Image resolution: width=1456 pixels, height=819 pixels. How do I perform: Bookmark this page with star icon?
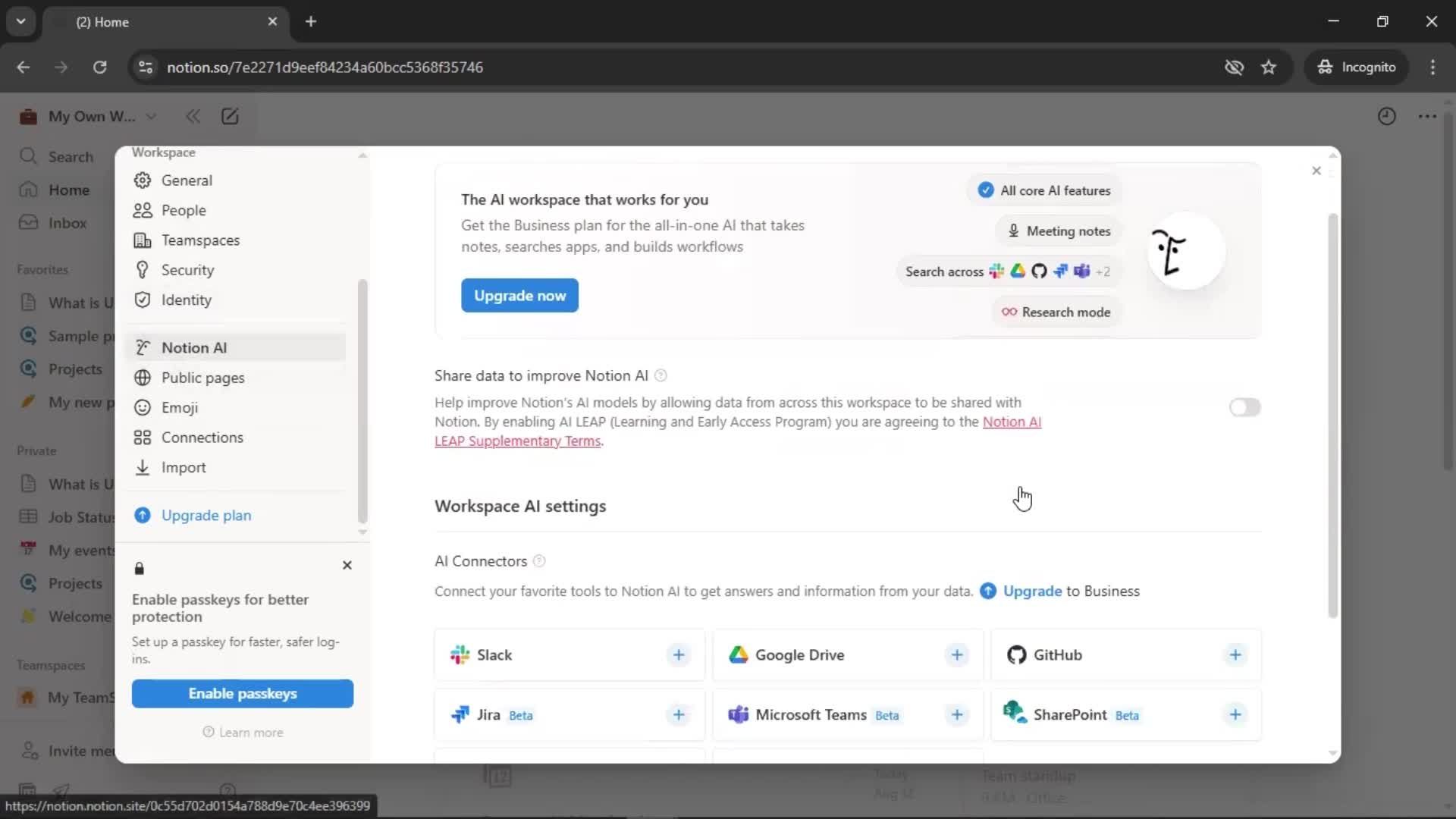[1269, 67]
